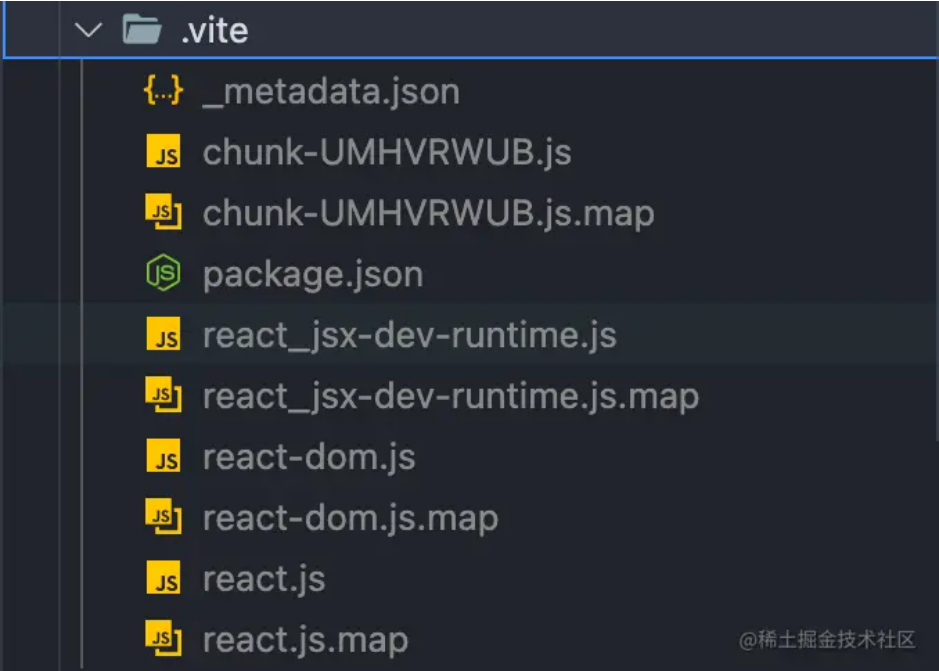
Task: Click JS icon beside react_jsx-dev-runtime.js
Action: 164,335
